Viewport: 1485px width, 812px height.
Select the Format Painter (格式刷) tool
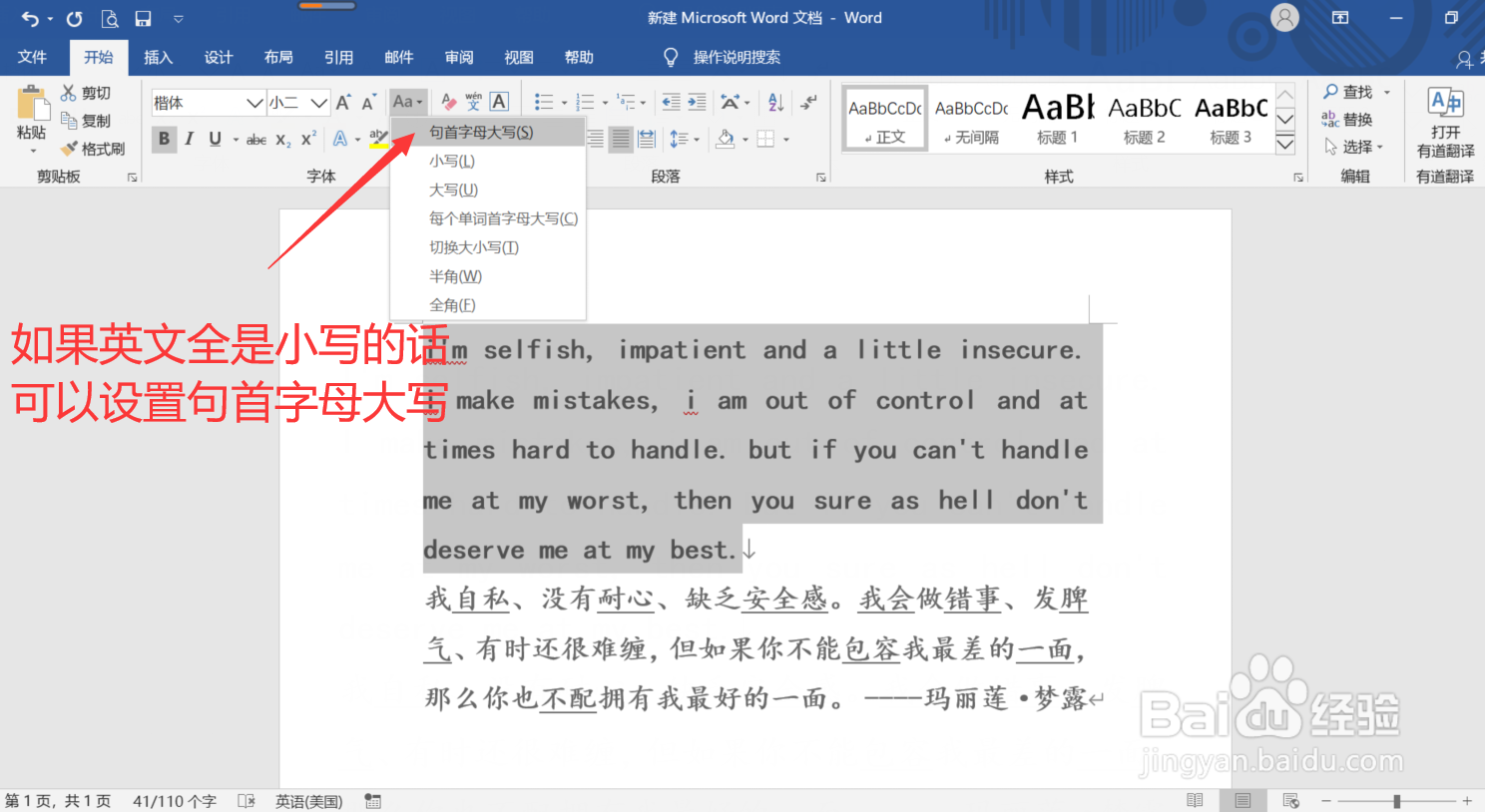click(95, 148)
